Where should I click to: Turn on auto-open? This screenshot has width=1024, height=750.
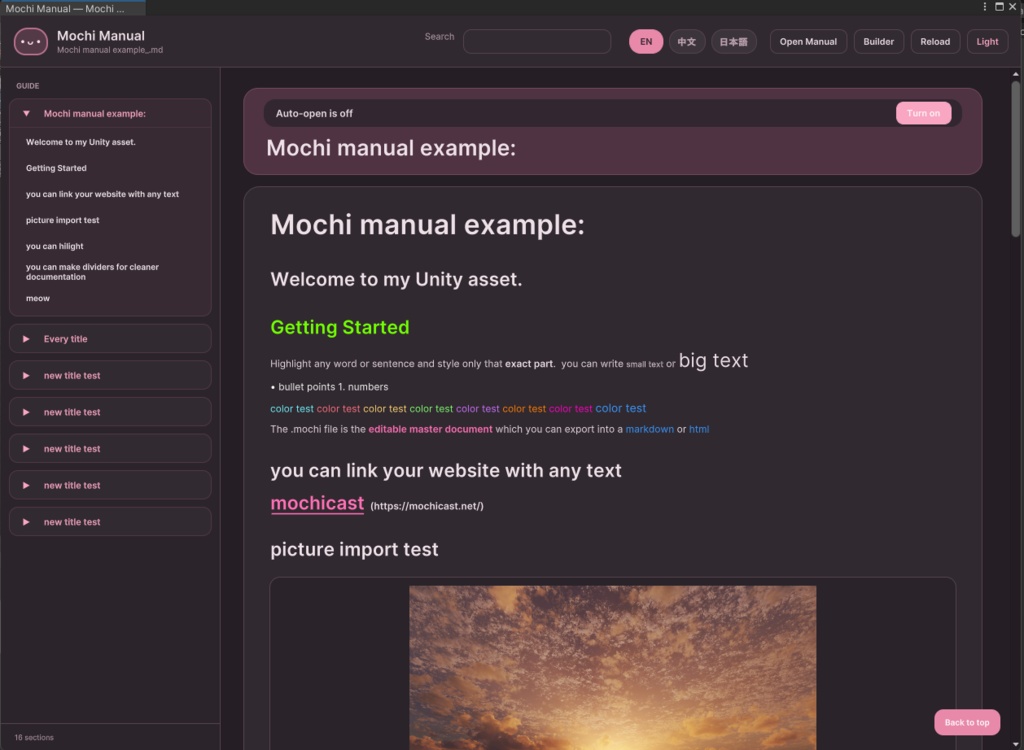[x=923, y=113]
